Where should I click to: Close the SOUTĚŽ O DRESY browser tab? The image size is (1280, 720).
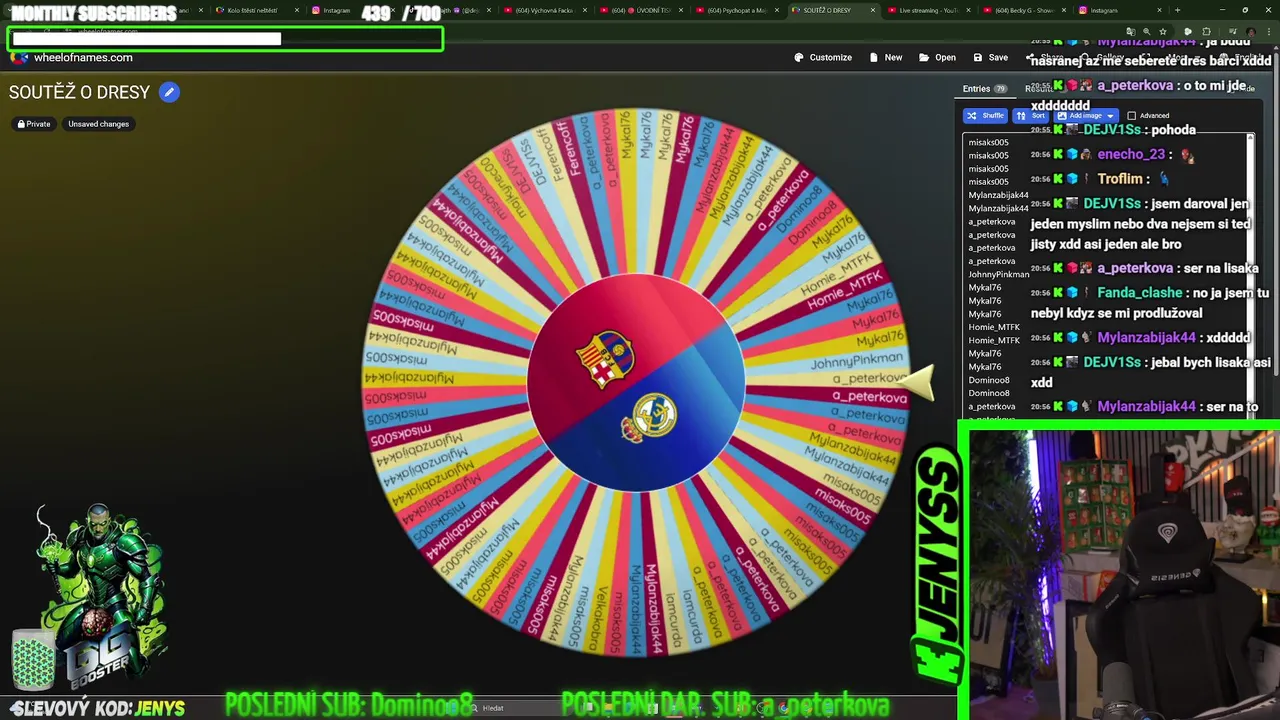(873, 10)
